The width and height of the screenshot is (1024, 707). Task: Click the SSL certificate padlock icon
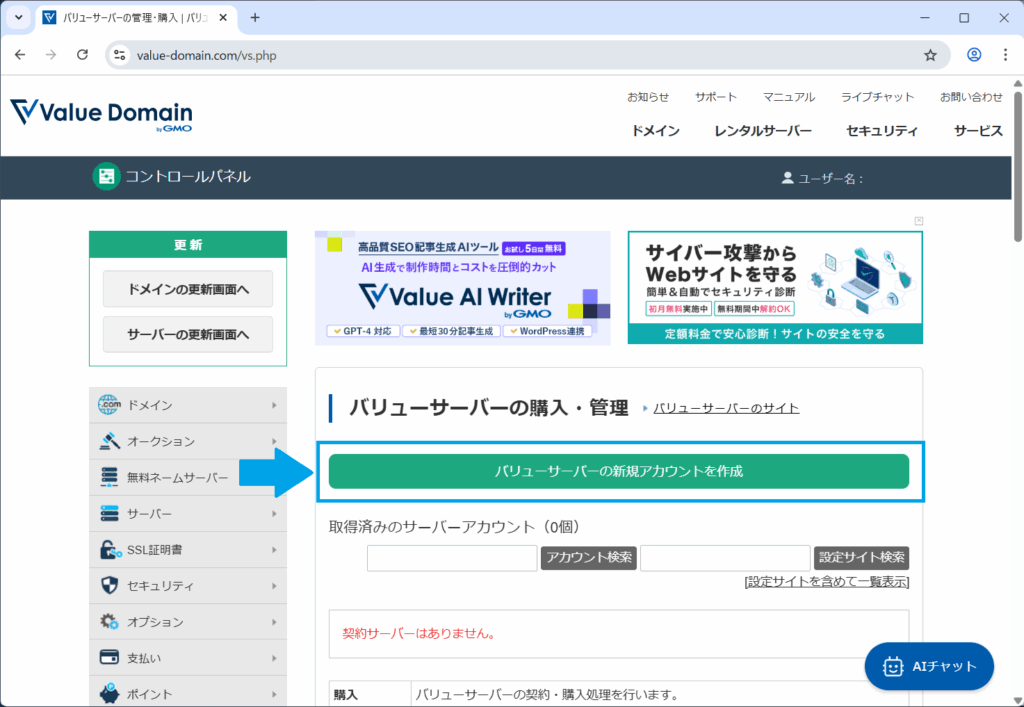[109, 549]
